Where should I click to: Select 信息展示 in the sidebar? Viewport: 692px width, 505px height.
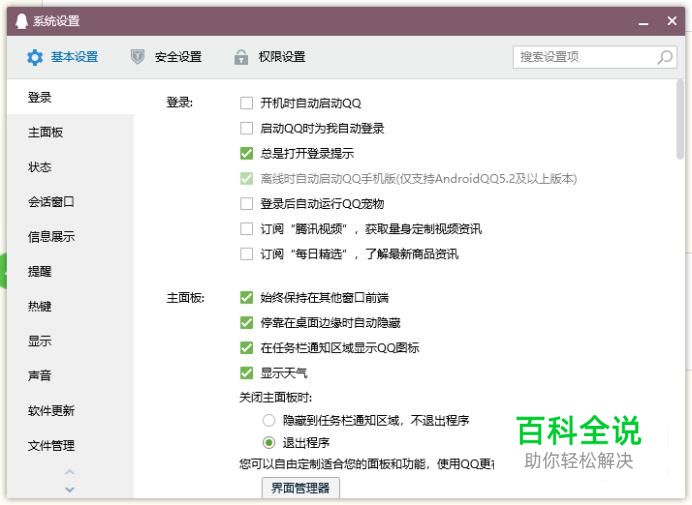[x=70, y=237]
